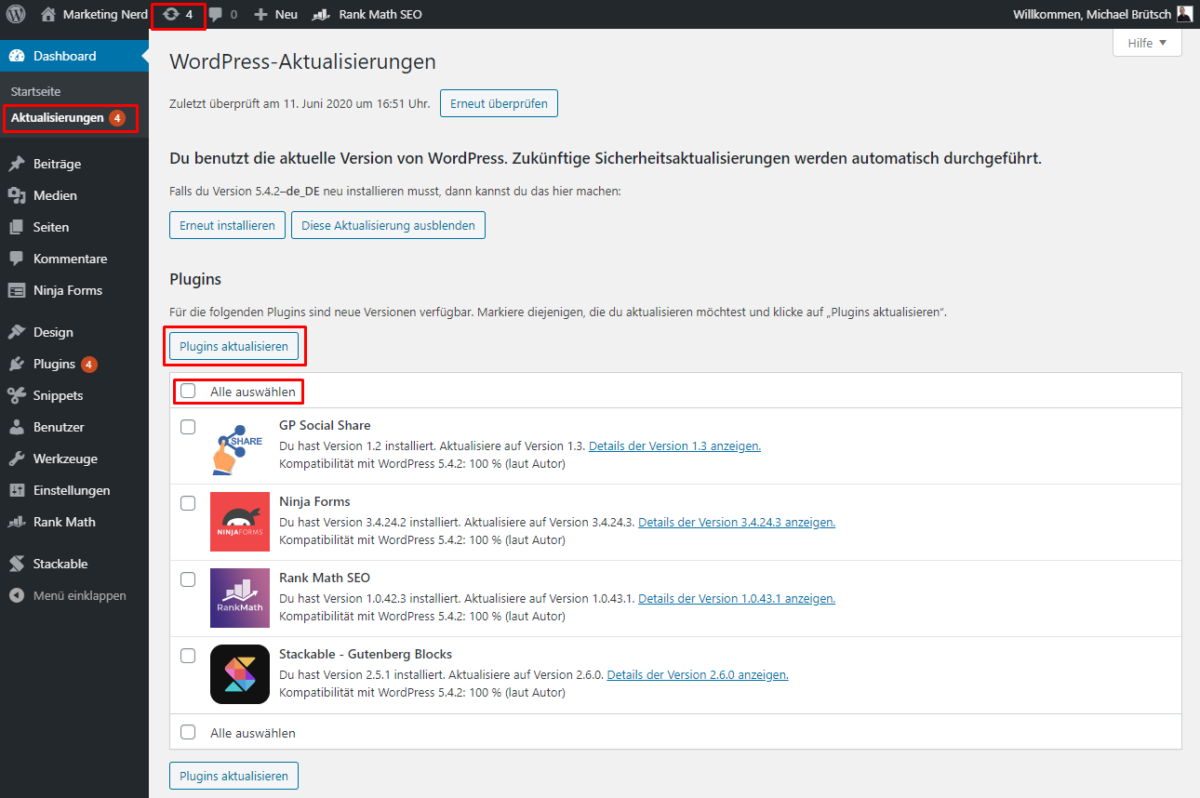Click the Design paintbrush icon
Screen dimensions: 1200x798
coord(16,332)
